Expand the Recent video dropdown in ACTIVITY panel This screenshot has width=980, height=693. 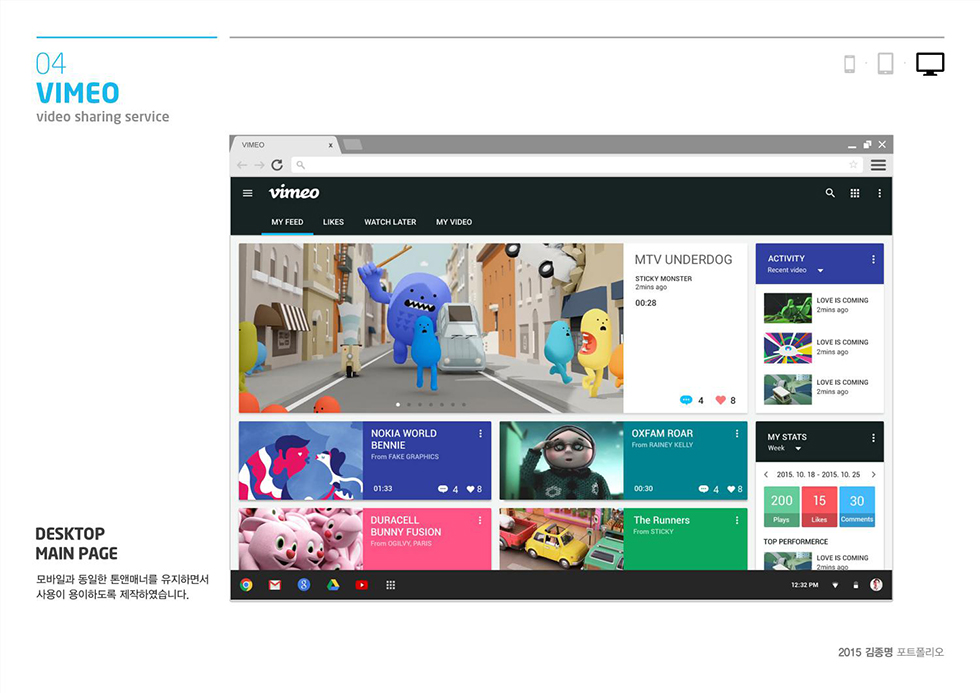(821, 270)
